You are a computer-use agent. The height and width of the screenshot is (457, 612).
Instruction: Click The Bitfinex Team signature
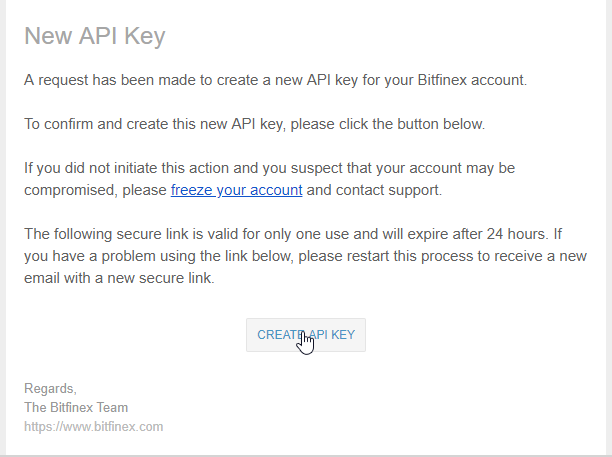[x=76, y=407]
